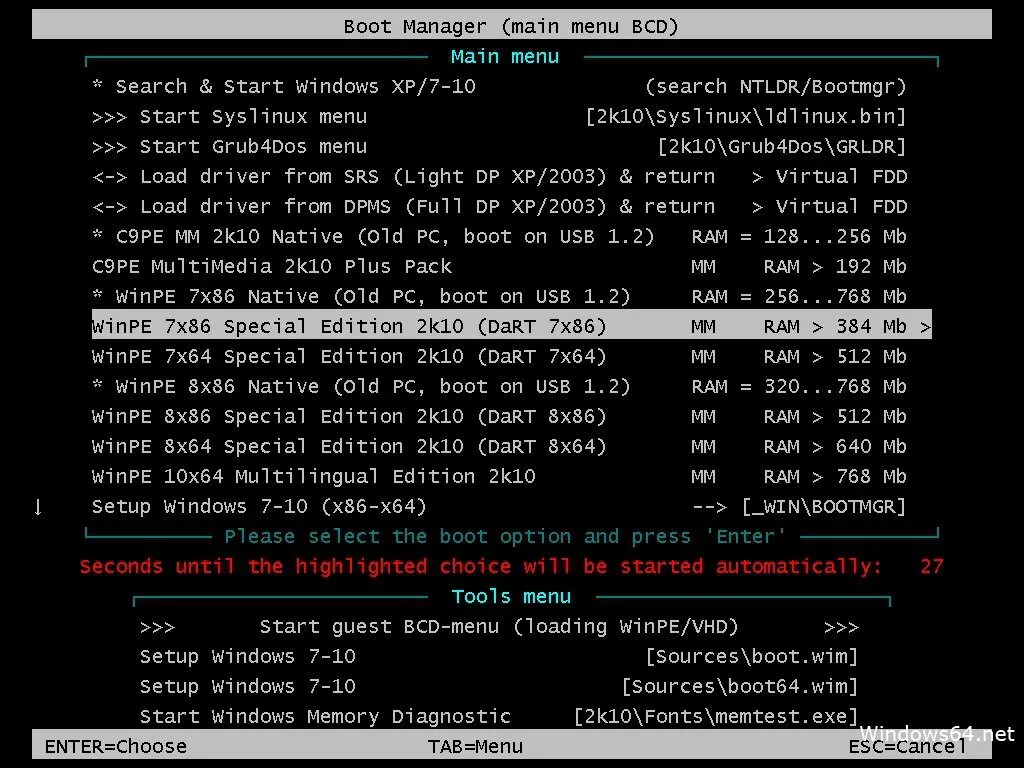1024x768 pixels.
Task: Click RAM = 128...256 Mb value
Action: tap(799, 236)
